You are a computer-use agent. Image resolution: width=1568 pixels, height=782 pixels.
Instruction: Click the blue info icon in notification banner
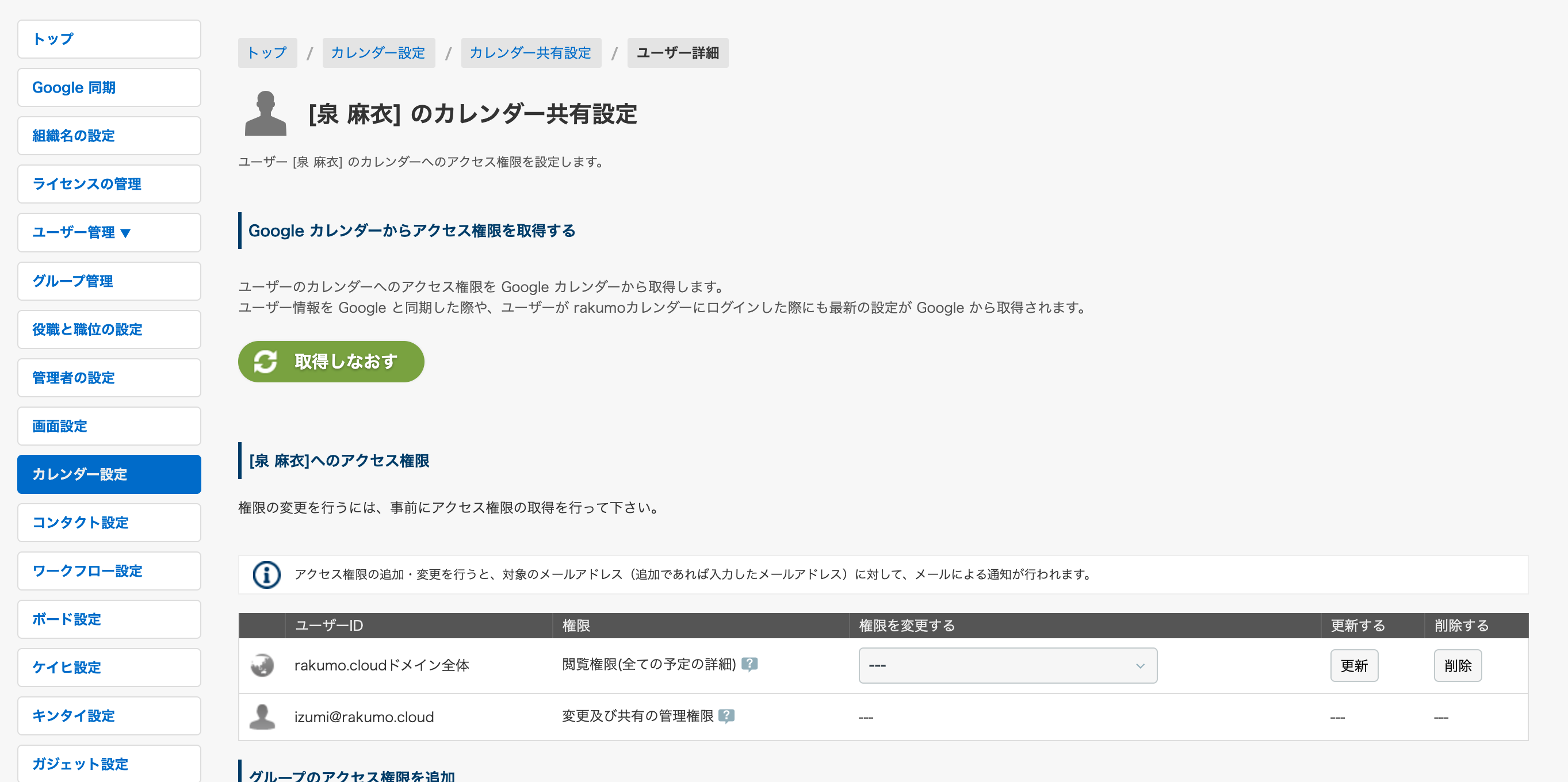(x=267, y=574)
